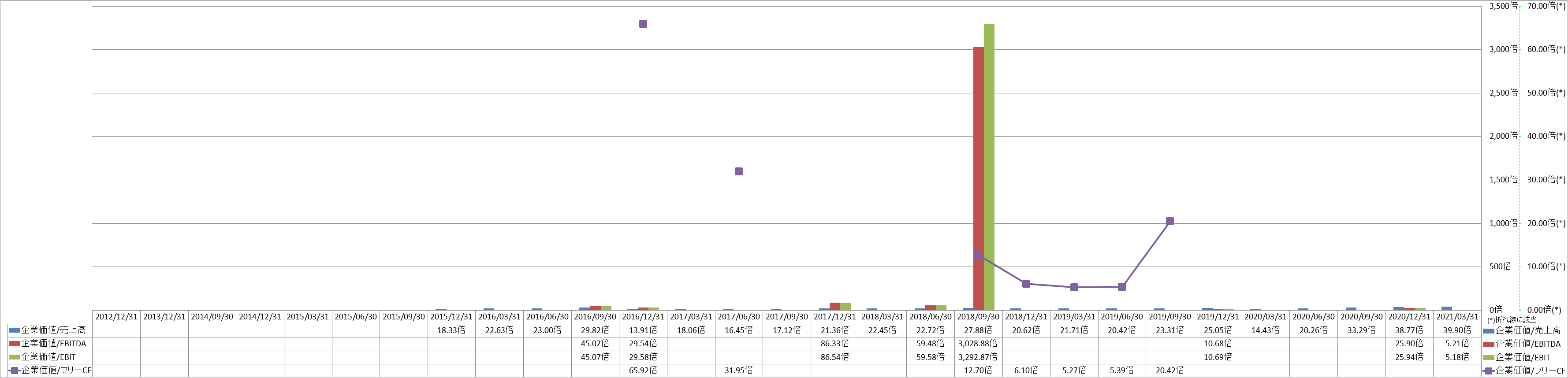Select the cell showing 23.00倍

[547, 330]
